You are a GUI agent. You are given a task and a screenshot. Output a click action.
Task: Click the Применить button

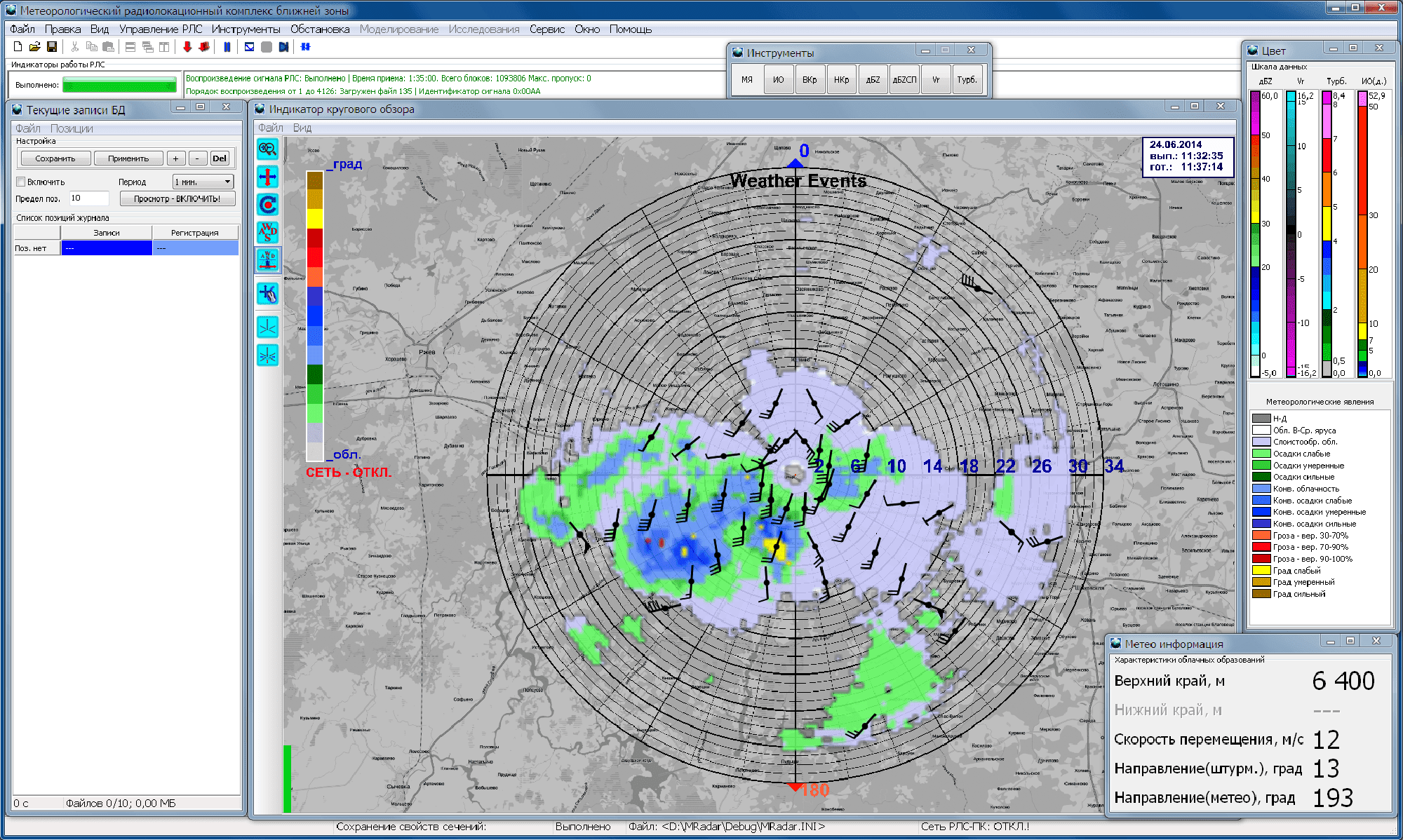(x=128, y=158)
